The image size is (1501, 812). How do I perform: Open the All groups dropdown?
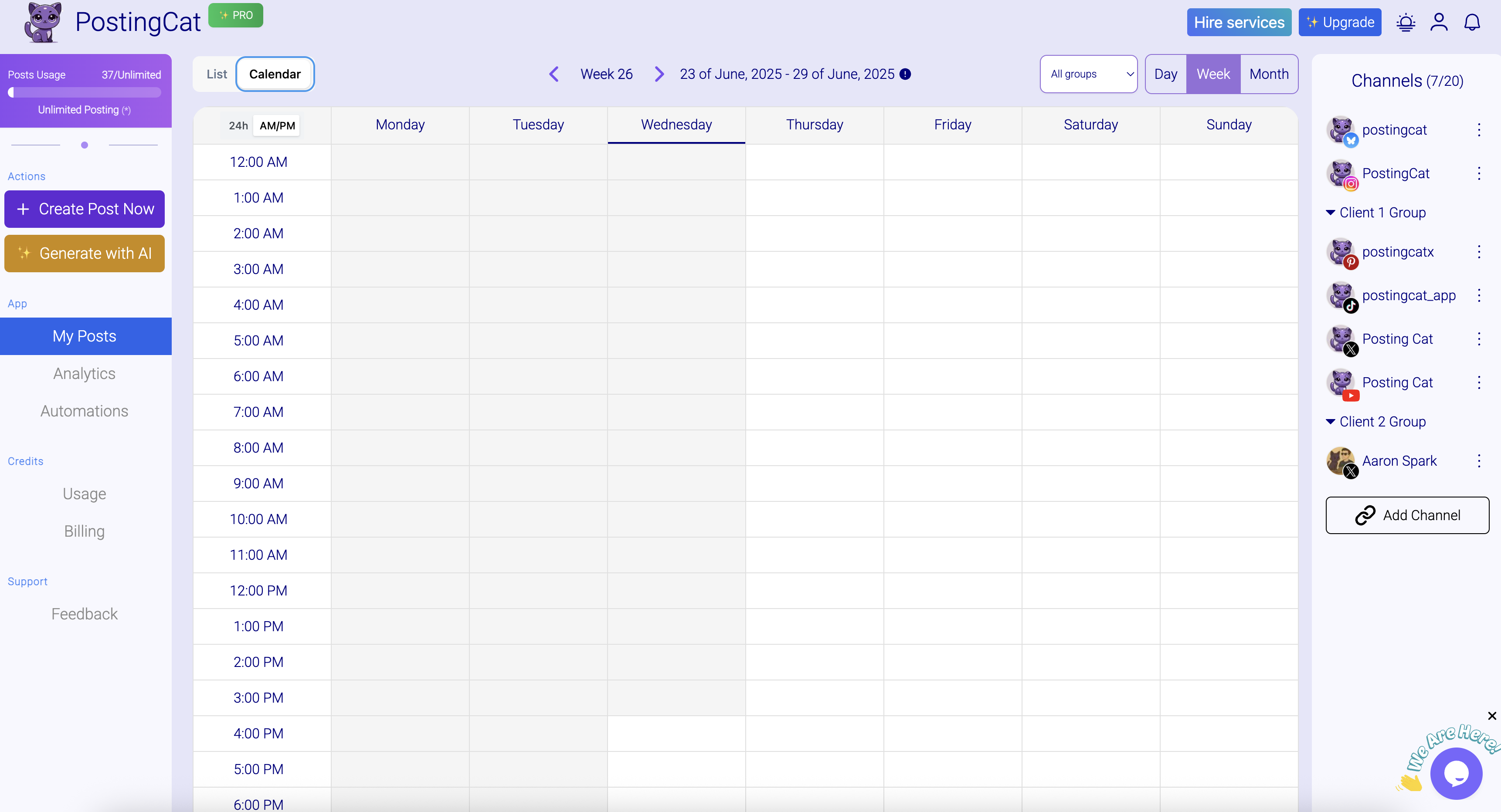tap(1088, 74)
